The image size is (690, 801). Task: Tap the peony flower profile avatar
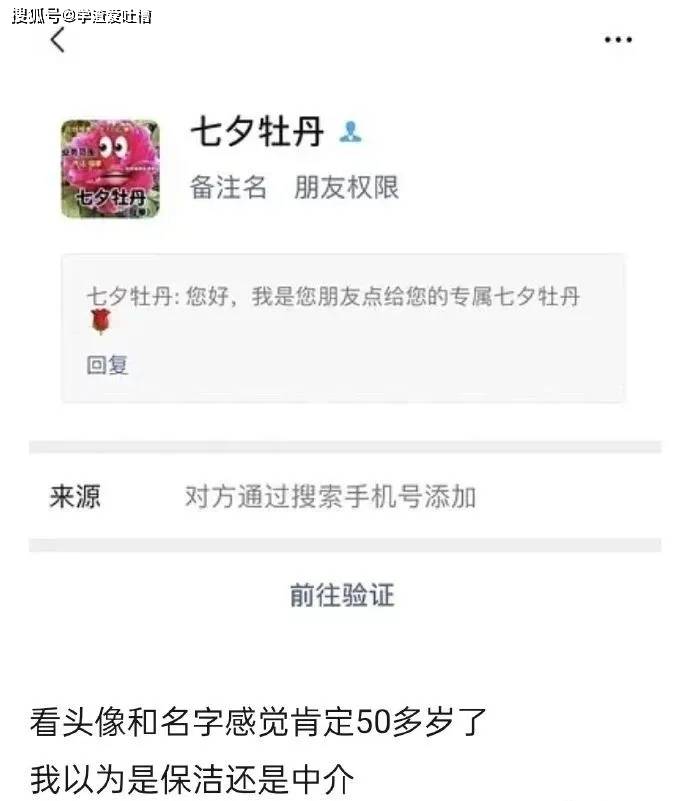click(110, 169)
